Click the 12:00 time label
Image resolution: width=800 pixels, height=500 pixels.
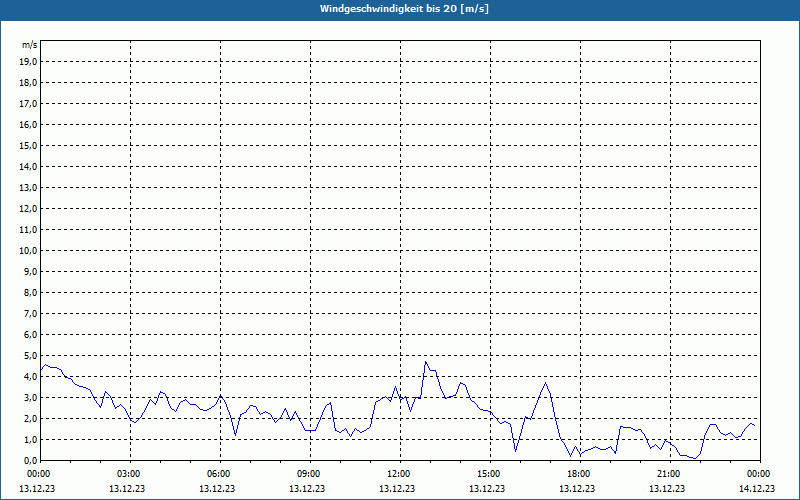click(x=400, y=474)
